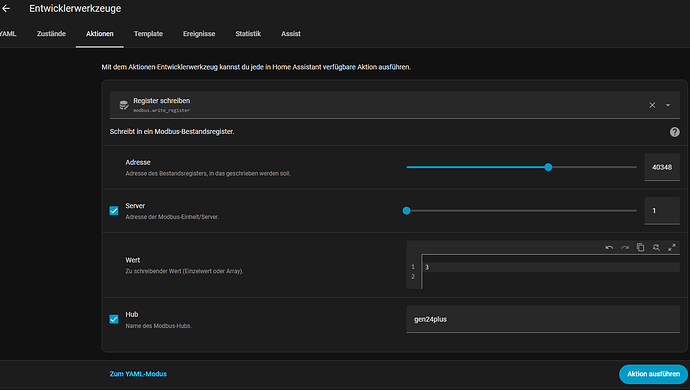Uncheck the Hub checkbox

(114, 319)
